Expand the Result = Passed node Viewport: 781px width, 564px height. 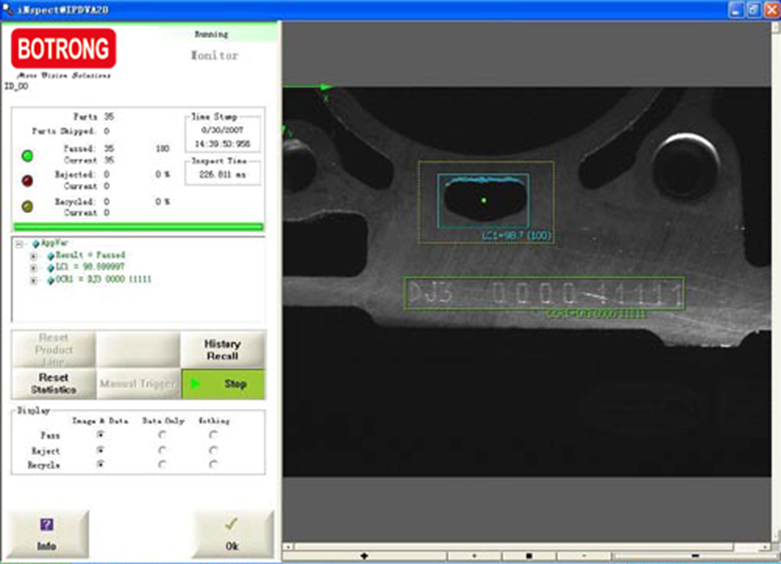coord(33,256)
